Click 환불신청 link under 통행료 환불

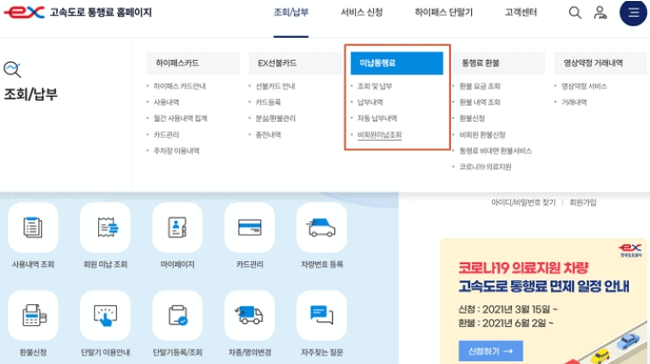(472, 119)
